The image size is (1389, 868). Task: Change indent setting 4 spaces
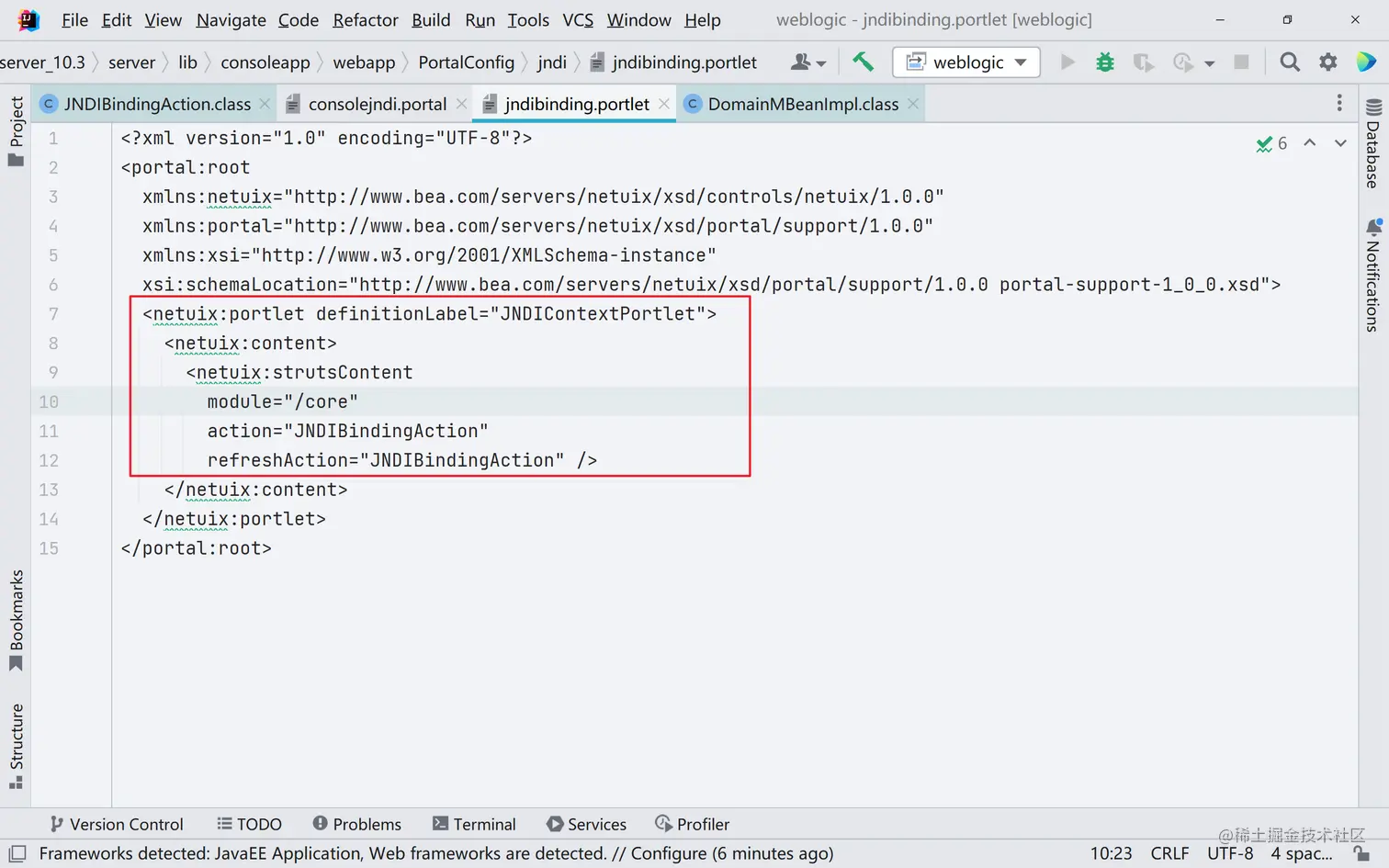coord(1301,853)
